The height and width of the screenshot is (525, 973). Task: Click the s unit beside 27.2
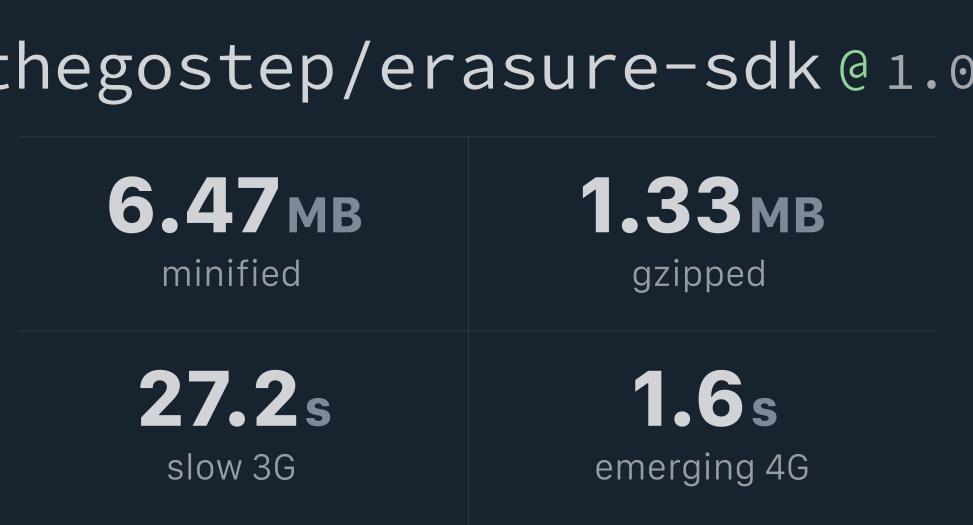(x=318, y=410)
